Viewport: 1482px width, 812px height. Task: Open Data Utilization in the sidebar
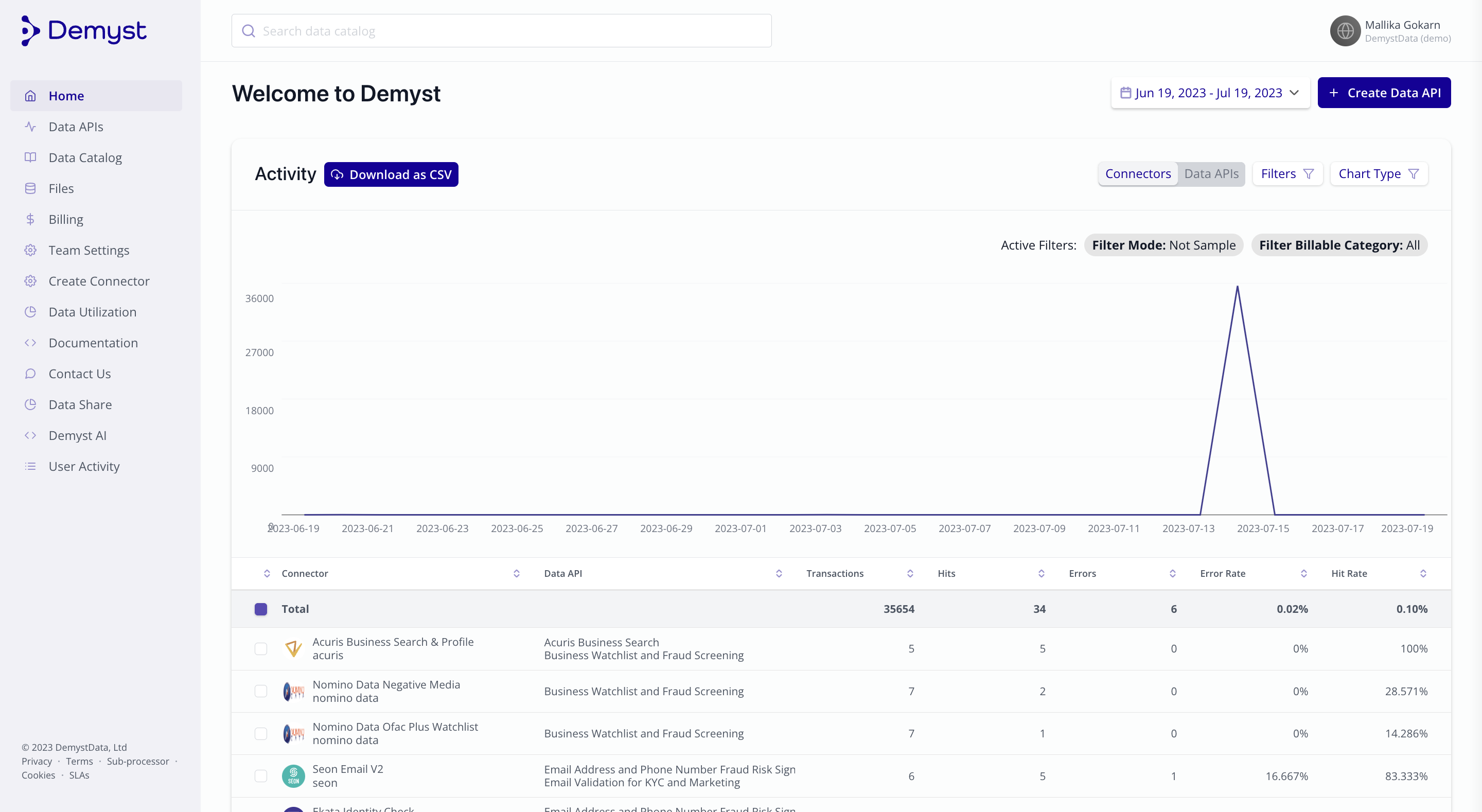(92, 312)
